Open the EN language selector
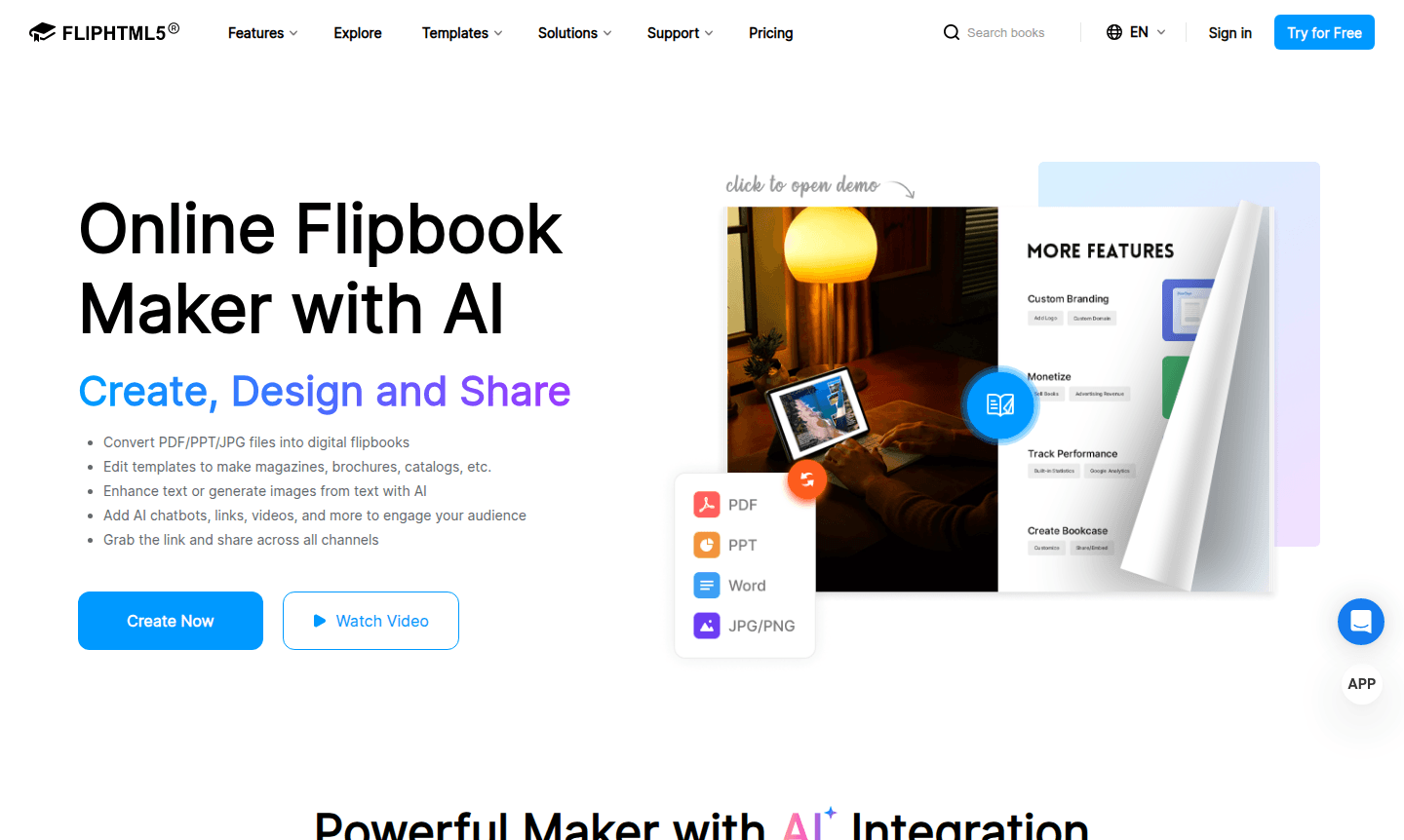This screenshot has width=1404, height=840. pos(1137,32)
